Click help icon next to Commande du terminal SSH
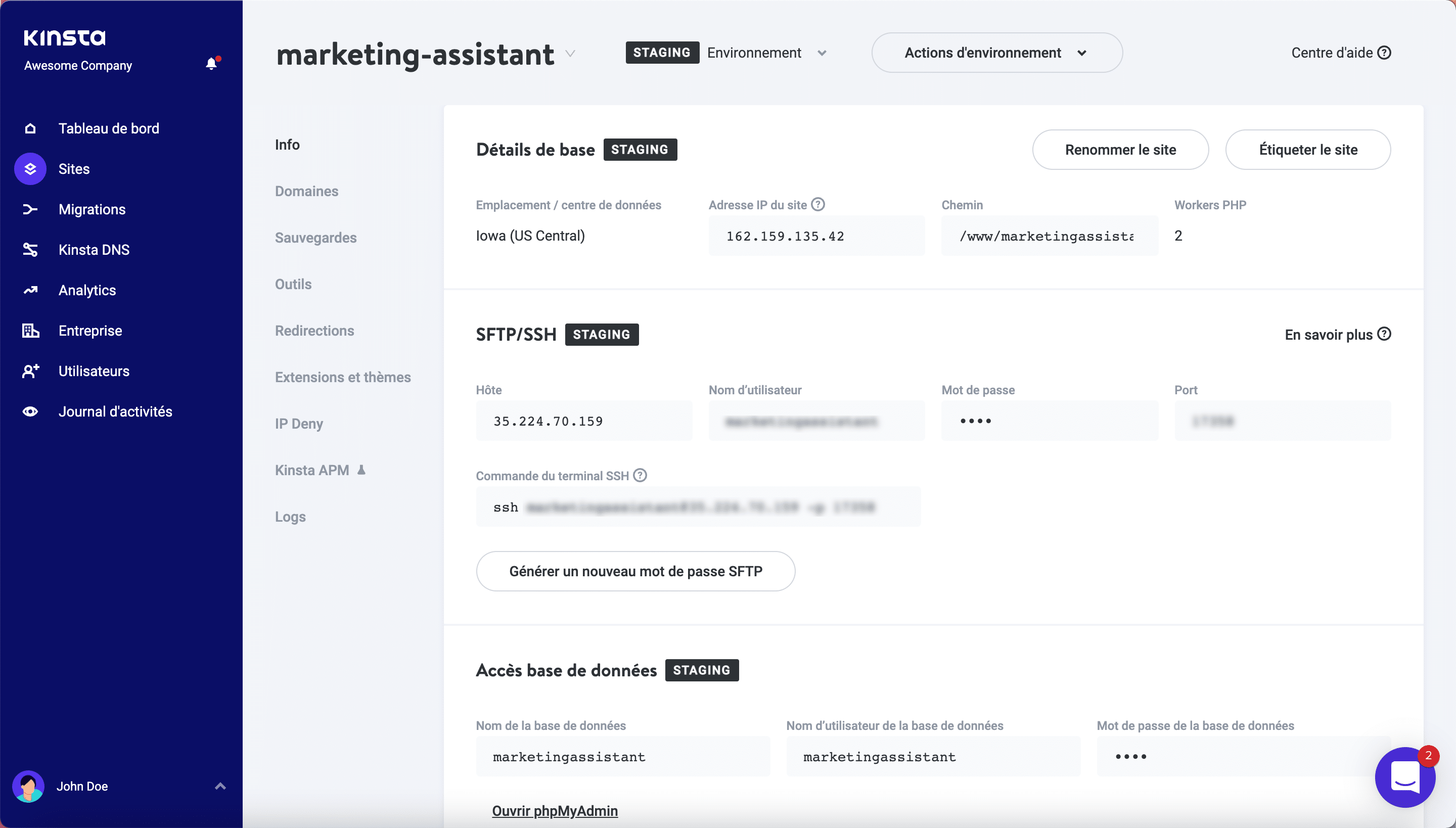The width and height of the screenshot is (1456, 828). (640, 475)
